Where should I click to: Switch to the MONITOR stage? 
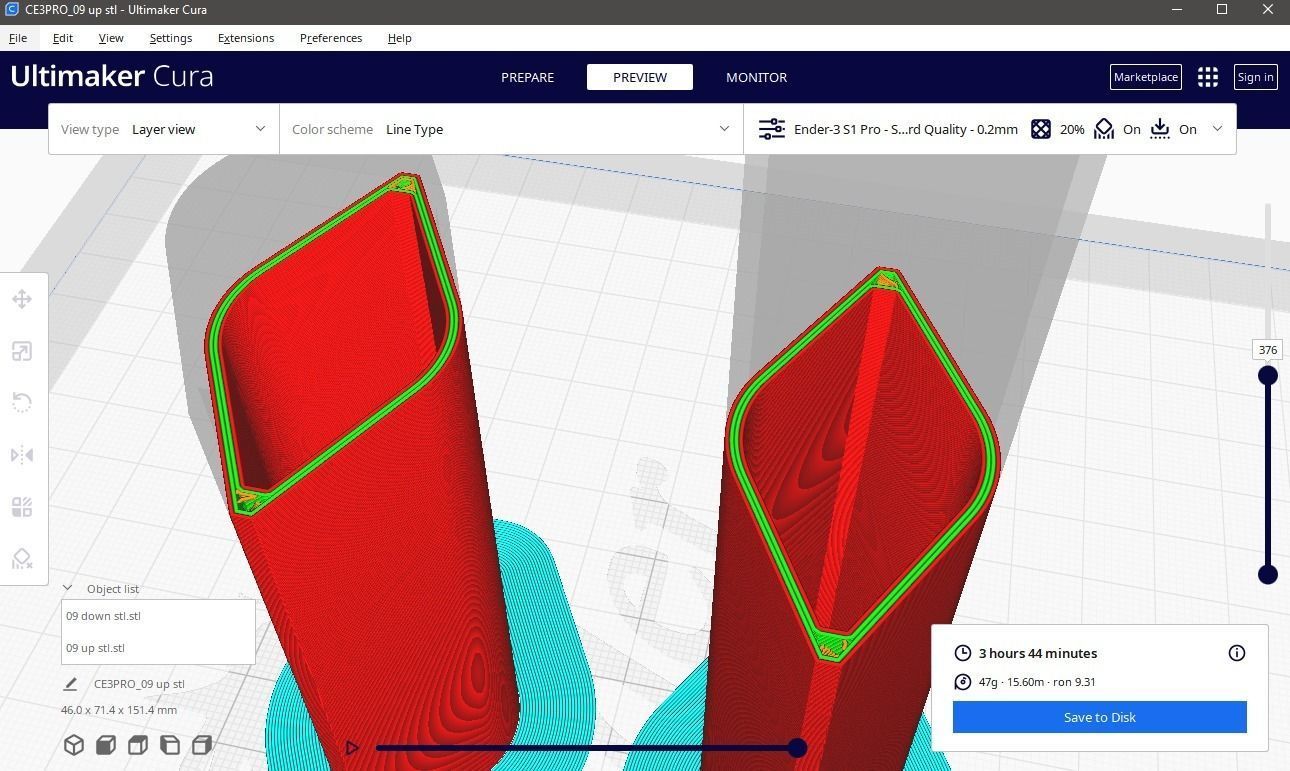(x=756, y=77)
